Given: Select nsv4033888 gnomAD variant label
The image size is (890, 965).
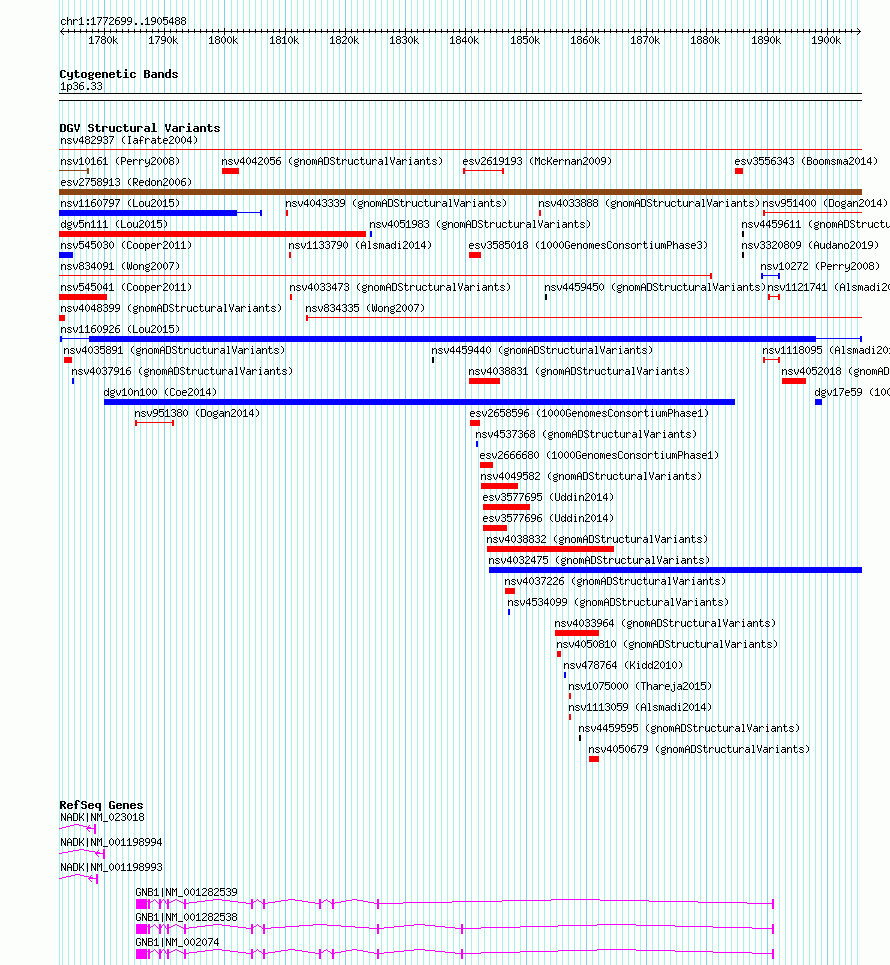Looking at the screenshot, I should (x=649, y=203).
